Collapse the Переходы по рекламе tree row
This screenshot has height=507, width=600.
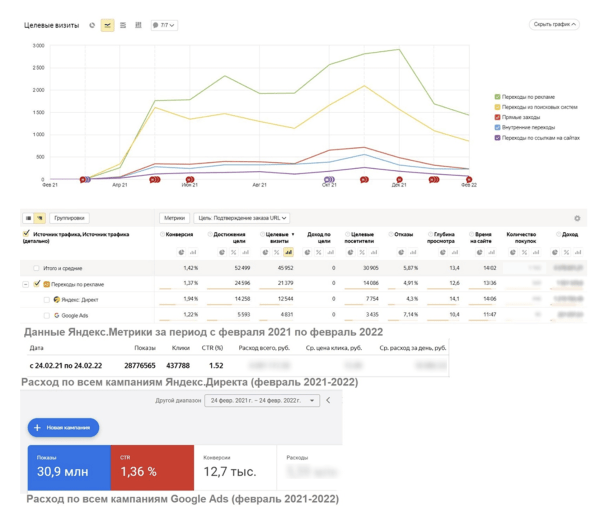pos(25,284)
